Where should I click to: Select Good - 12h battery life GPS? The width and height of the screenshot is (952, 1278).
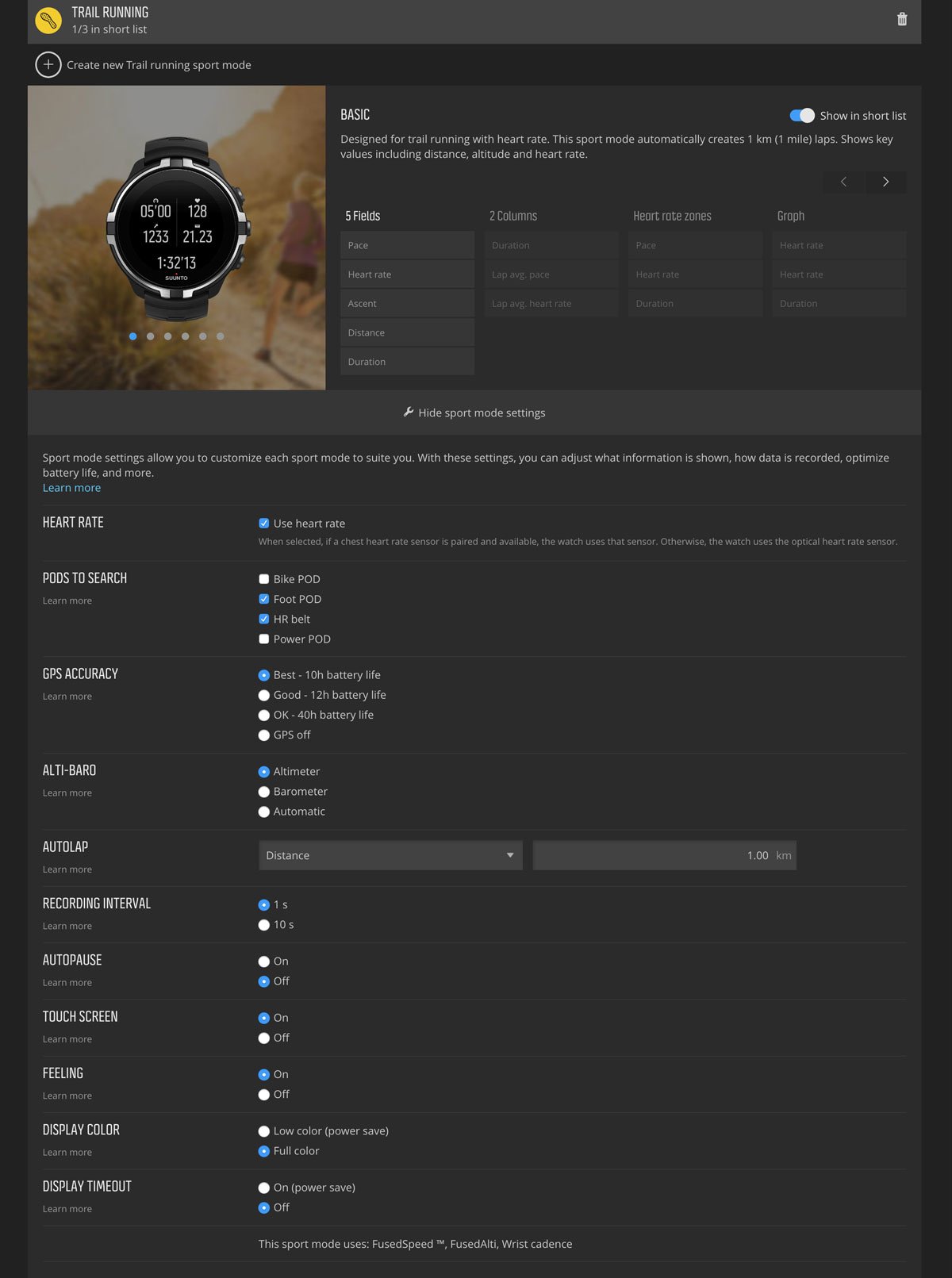pos(263,695)
